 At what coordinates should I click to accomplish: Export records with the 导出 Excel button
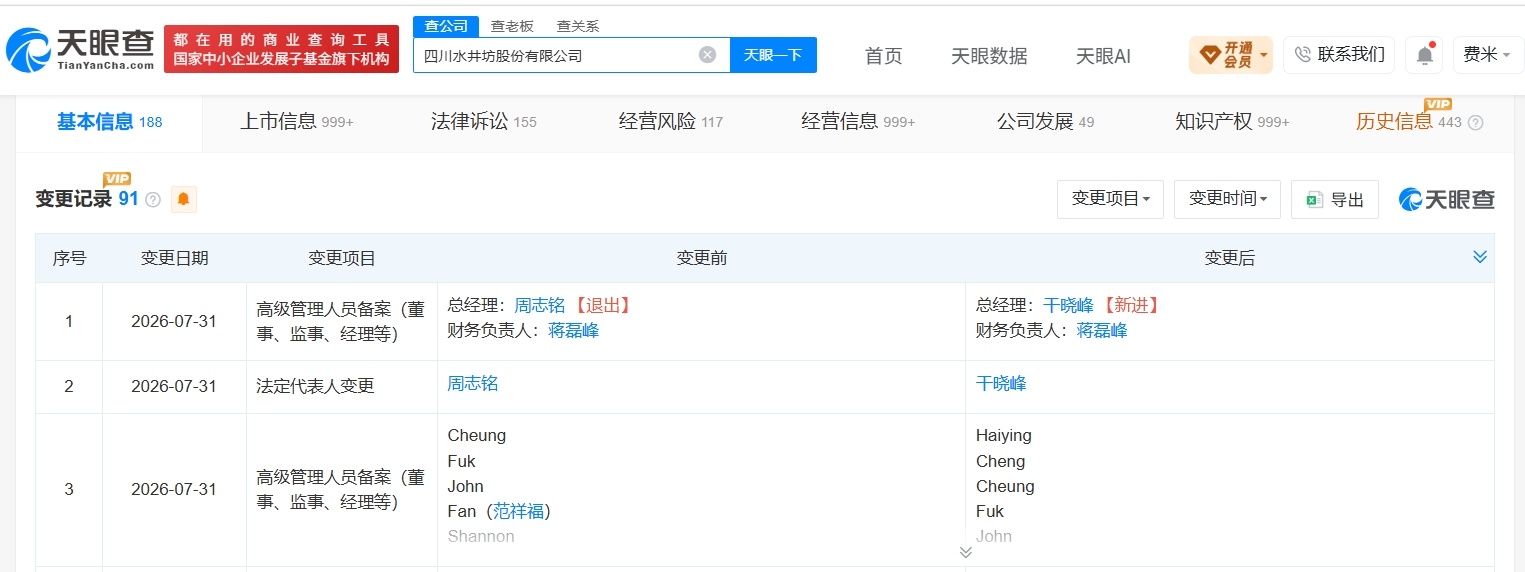pyautogui.click(x=1334, y=200)
